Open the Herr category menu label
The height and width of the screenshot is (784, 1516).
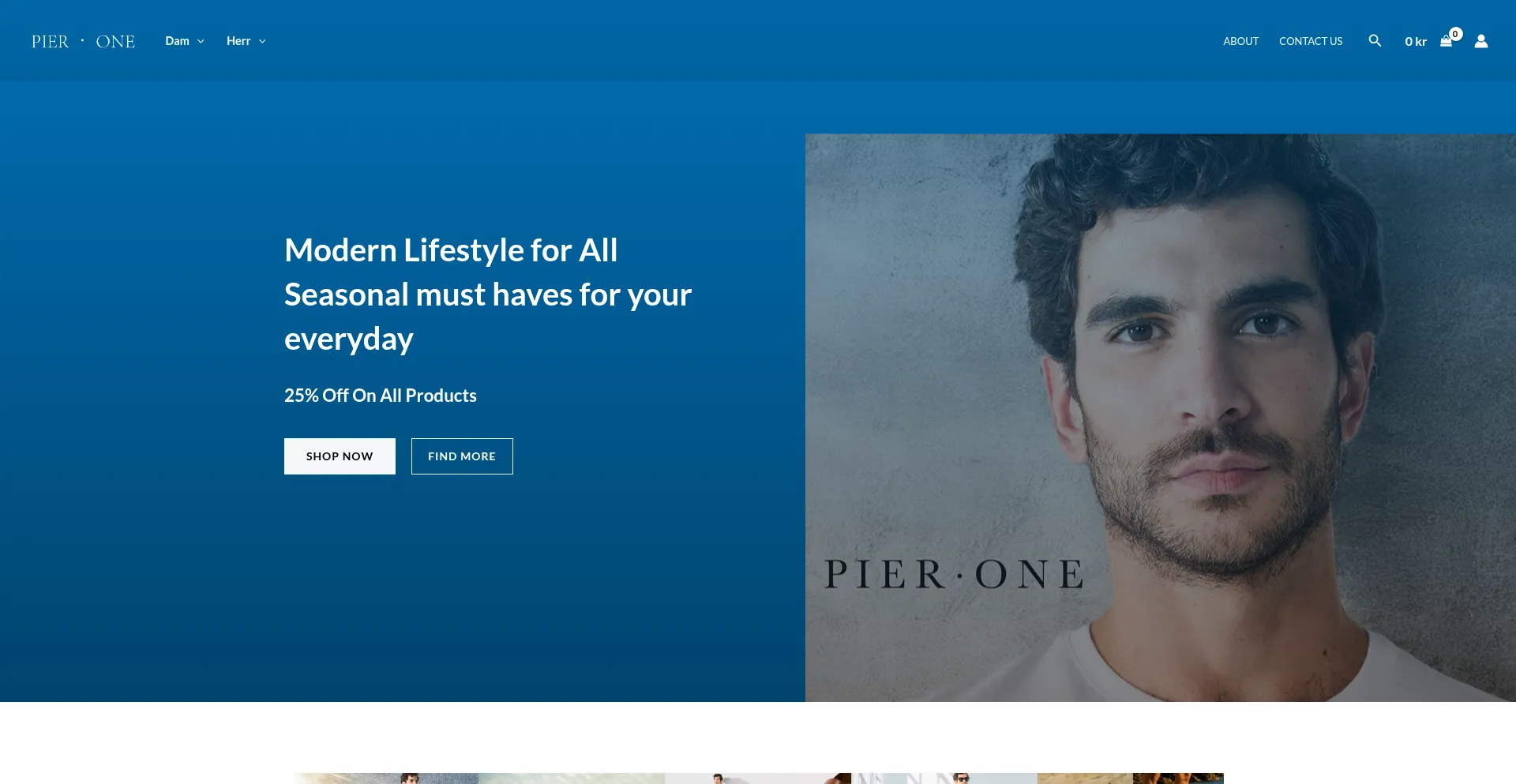238,41
